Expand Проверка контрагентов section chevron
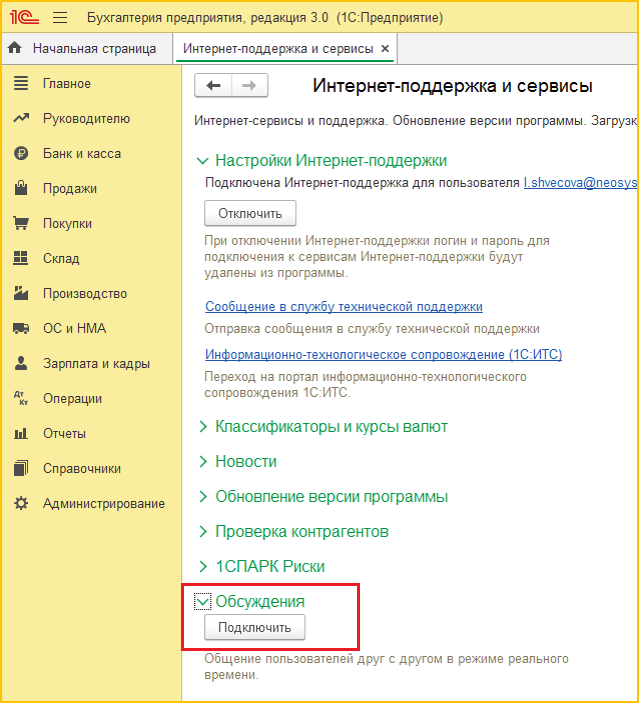 203,531
